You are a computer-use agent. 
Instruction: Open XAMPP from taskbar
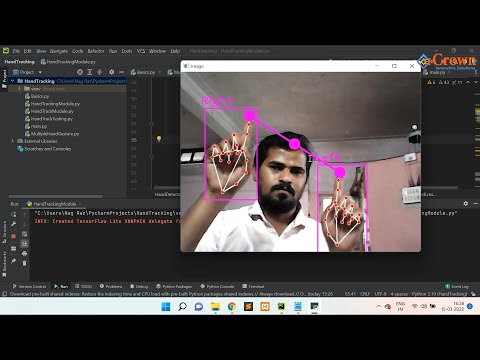[x=265, y=307]
